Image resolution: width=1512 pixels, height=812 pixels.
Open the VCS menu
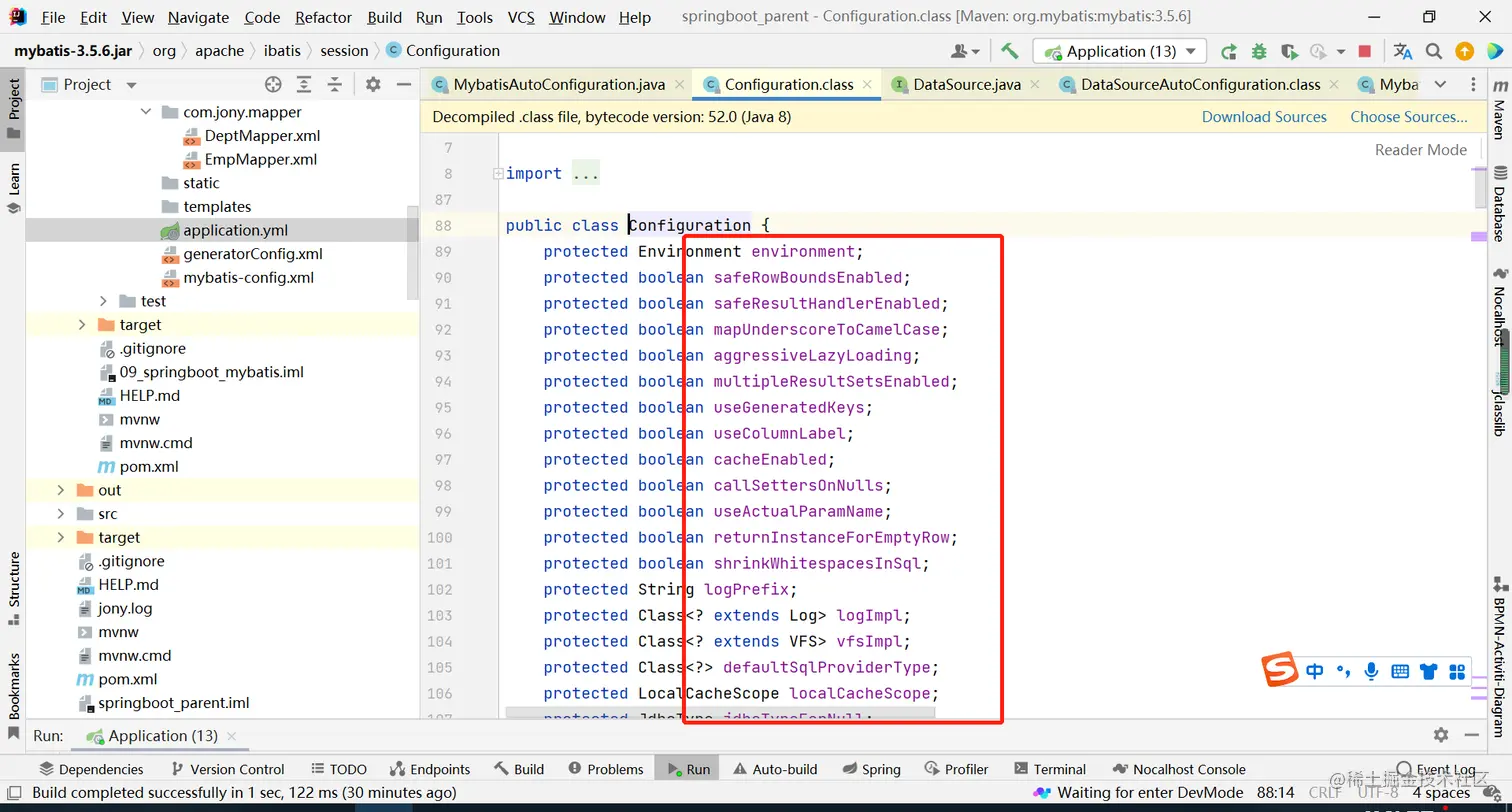pyautogui.click(x=521, y=17)
